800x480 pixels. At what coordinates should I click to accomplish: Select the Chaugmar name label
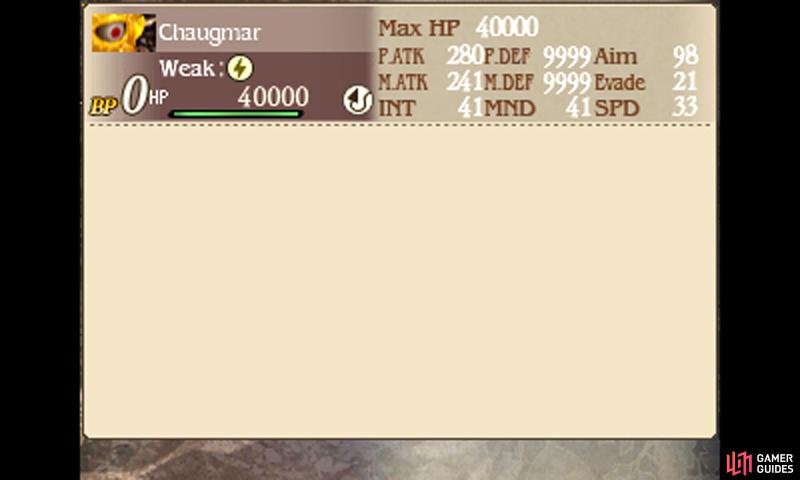coord(209,33)
